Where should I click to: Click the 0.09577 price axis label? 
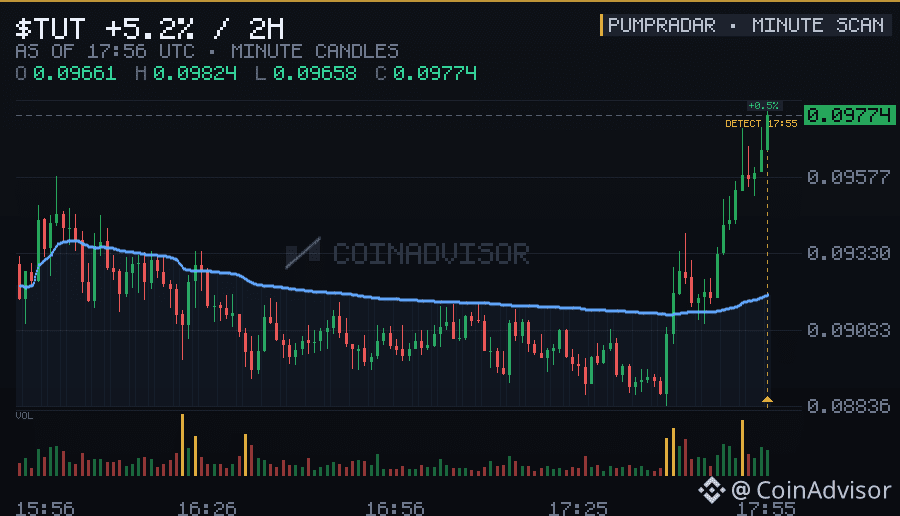pos(848,177)
